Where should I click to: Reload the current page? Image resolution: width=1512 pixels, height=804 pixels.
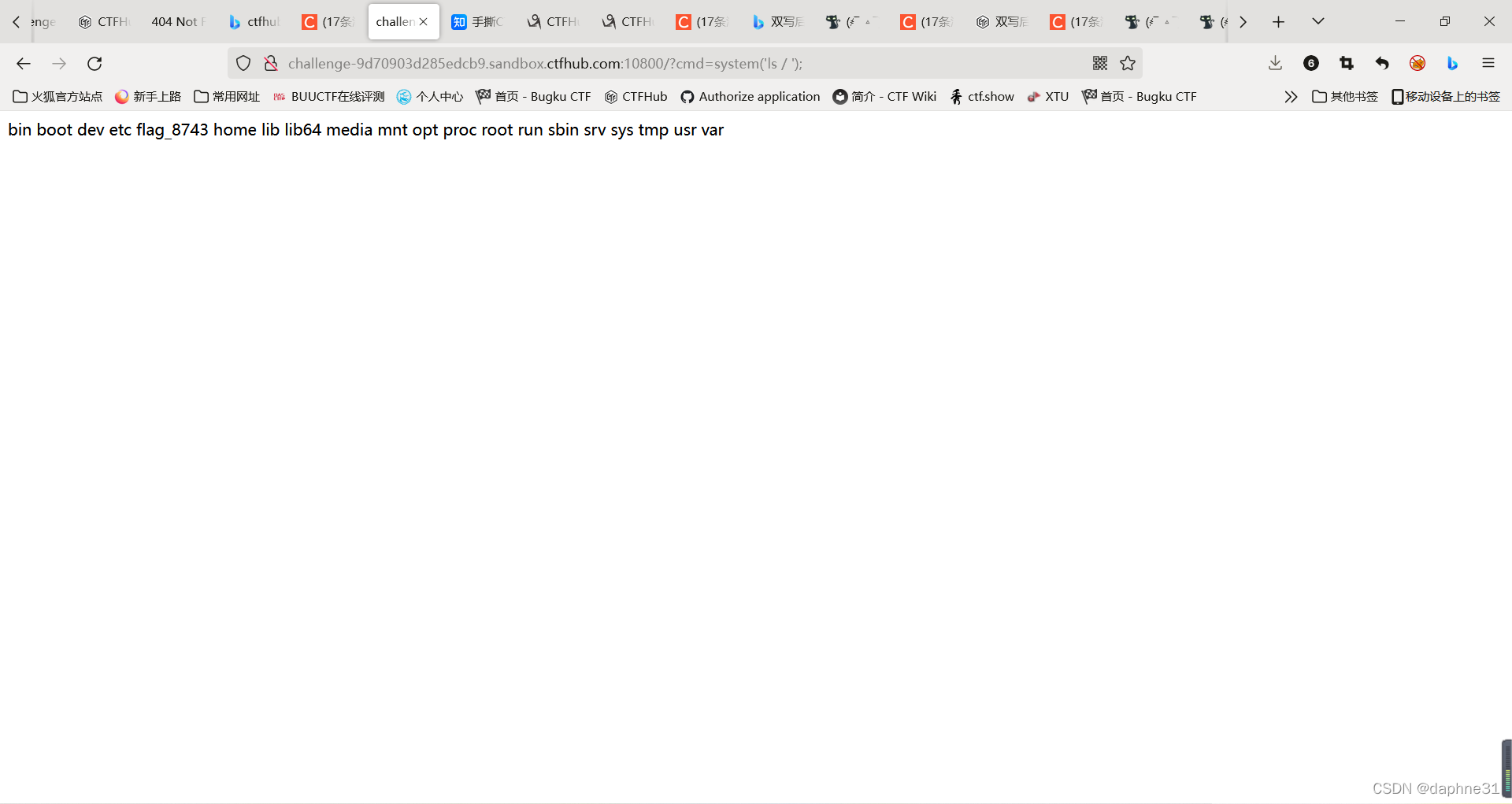[x=94, y=64]
